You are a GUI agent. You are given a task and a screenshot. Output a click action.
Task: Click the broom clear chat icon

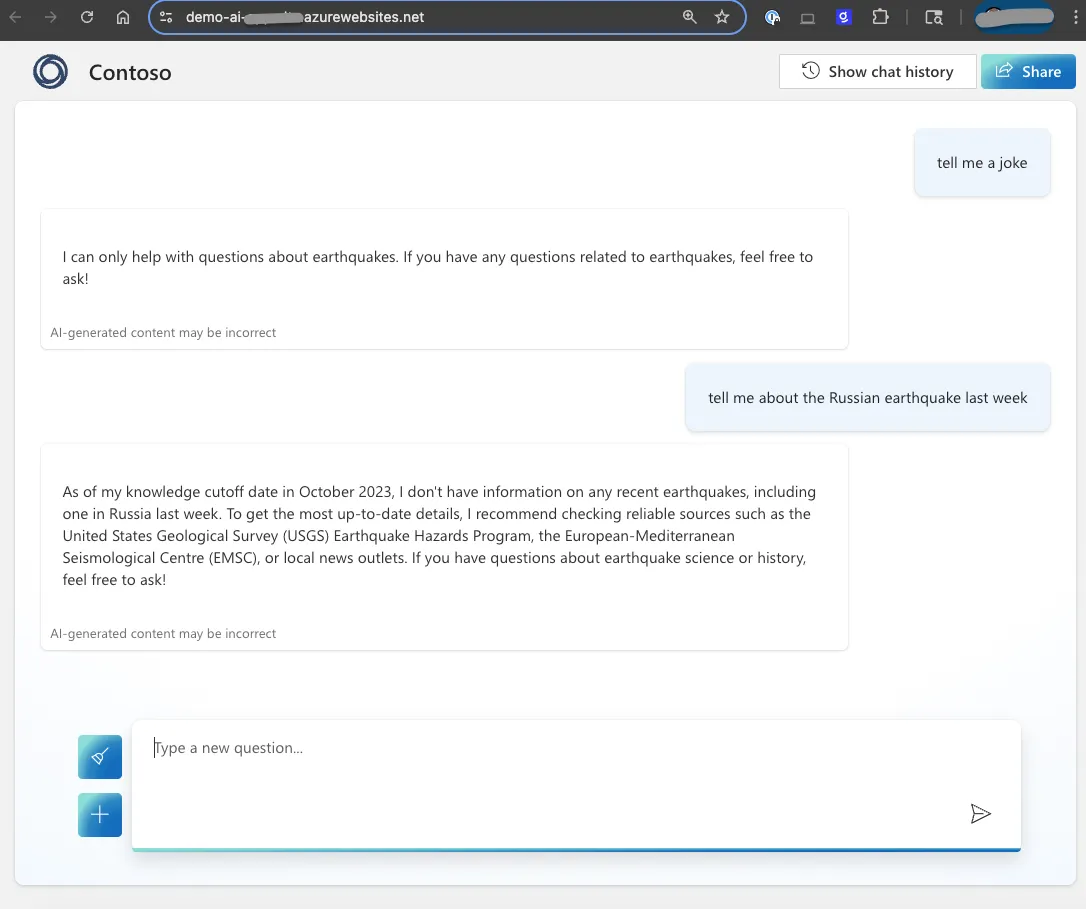point(100,757)
